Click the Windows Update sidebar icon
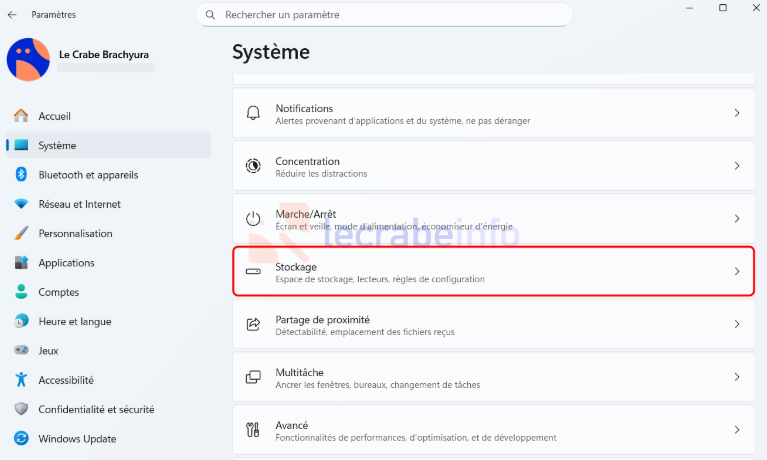 coord(21,439)
